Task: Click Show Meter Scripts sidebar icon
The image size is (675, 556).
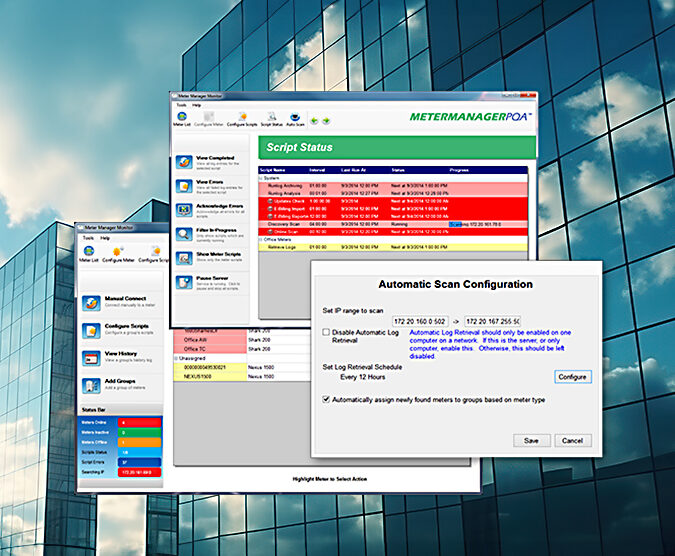Action: click(184, 259)
